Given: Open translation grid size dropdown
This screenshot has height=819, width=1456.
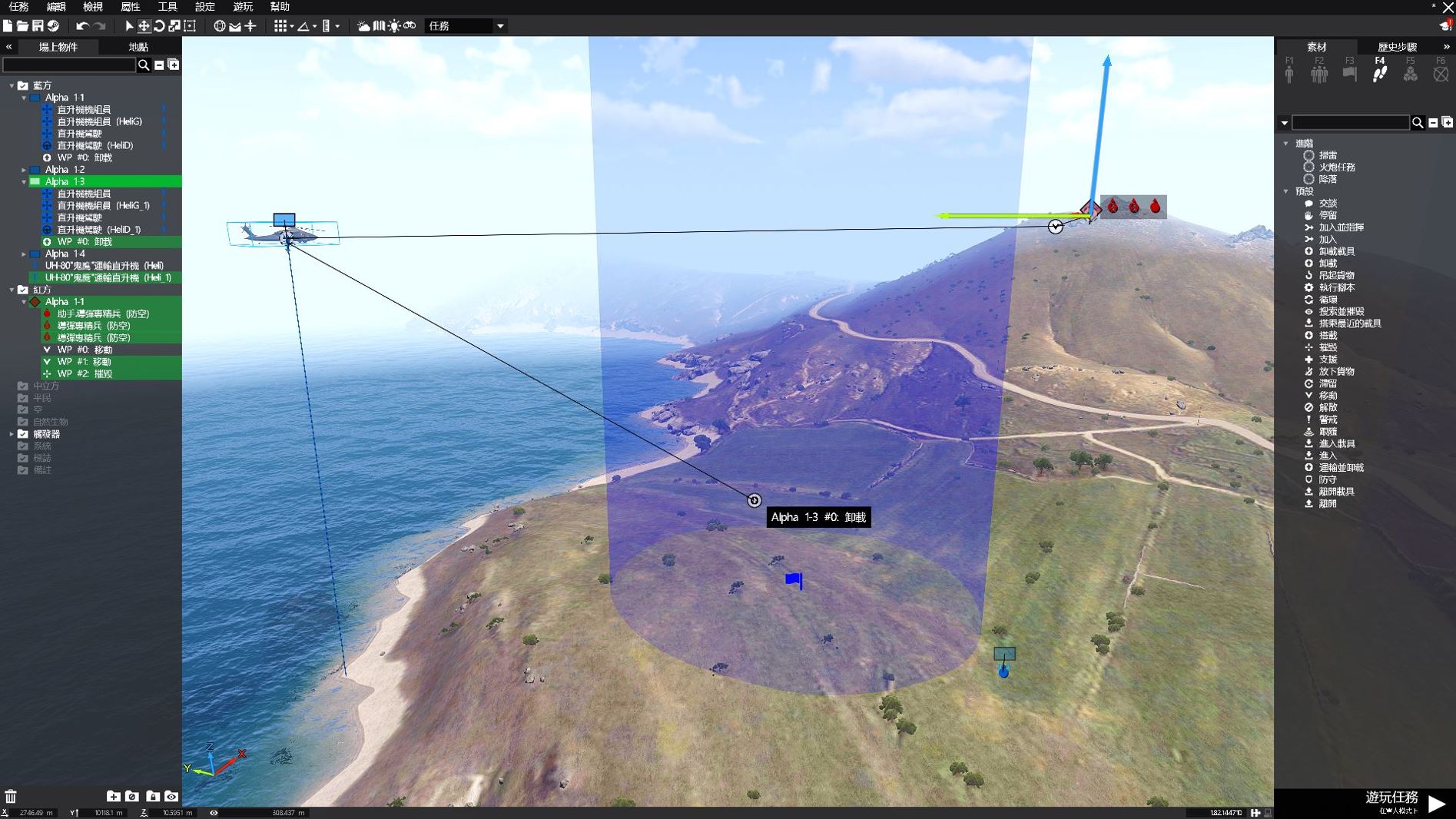Looking at the screenshot, I should point(292,26).
